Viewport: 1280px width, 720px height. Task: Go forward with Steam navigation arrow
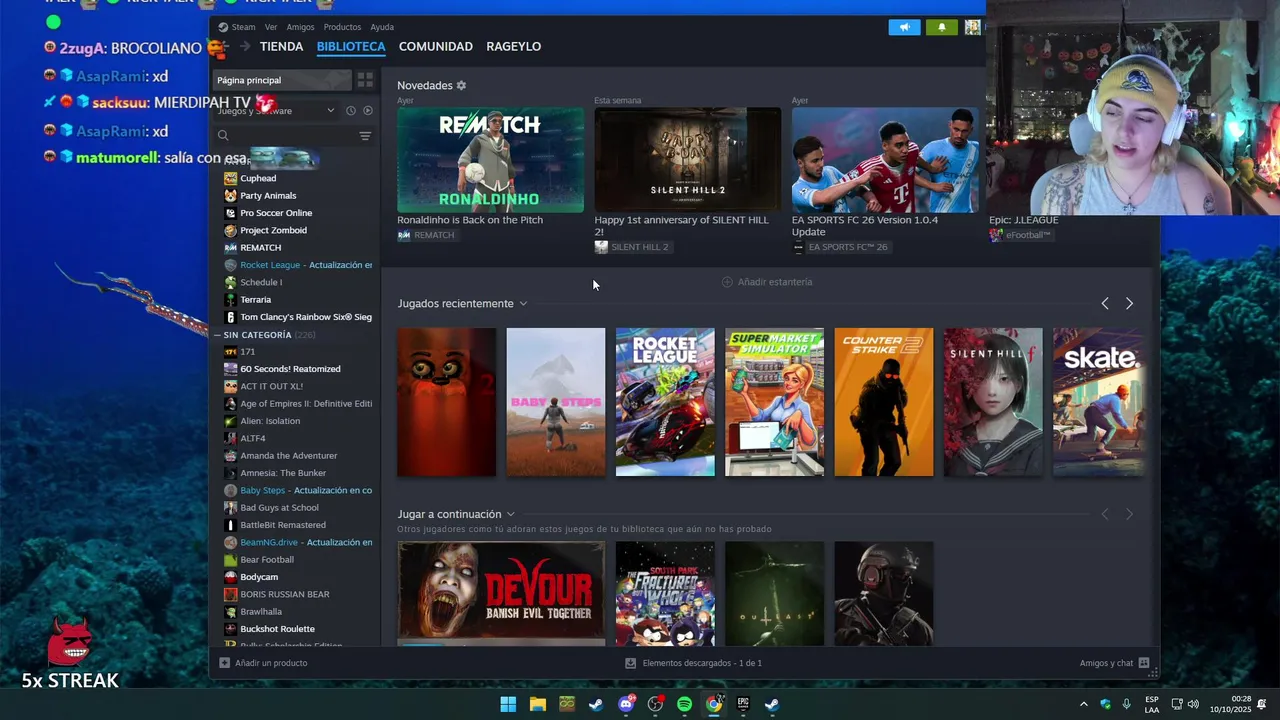pyautogui.click(x=244, y=46)
